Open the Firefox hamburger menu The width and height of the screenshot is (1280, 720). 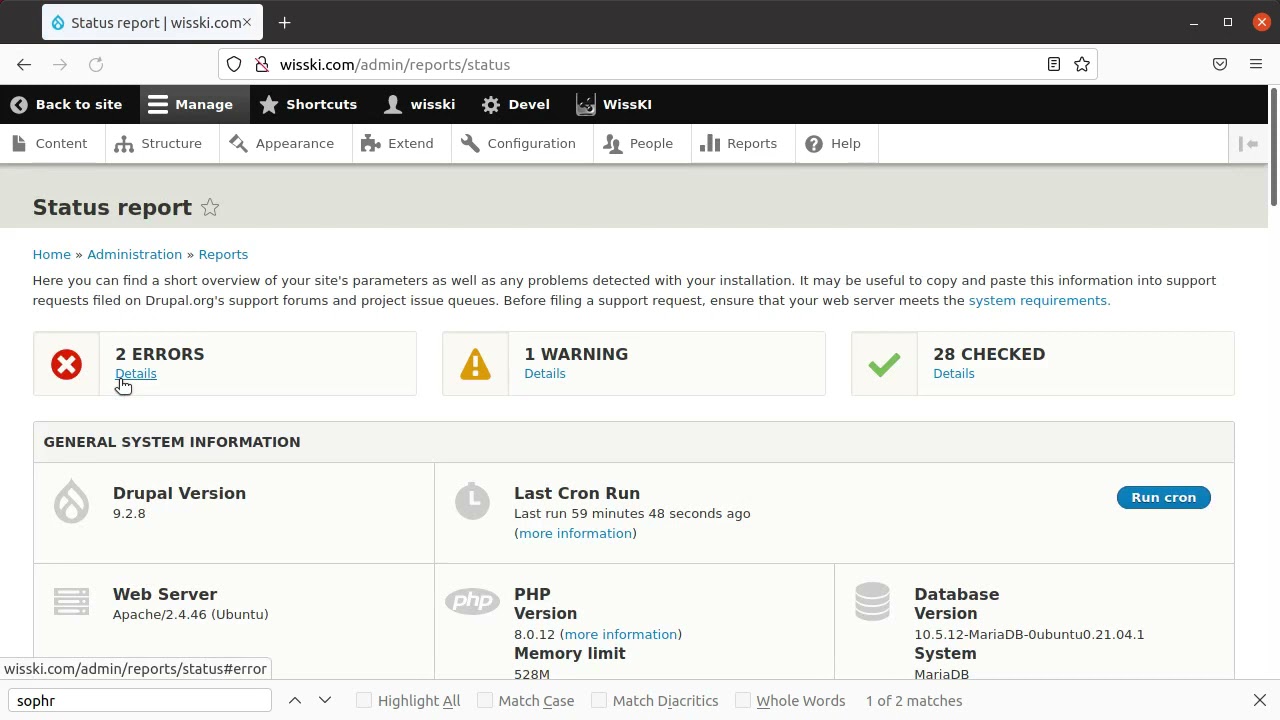click(x=1256, y=65)
